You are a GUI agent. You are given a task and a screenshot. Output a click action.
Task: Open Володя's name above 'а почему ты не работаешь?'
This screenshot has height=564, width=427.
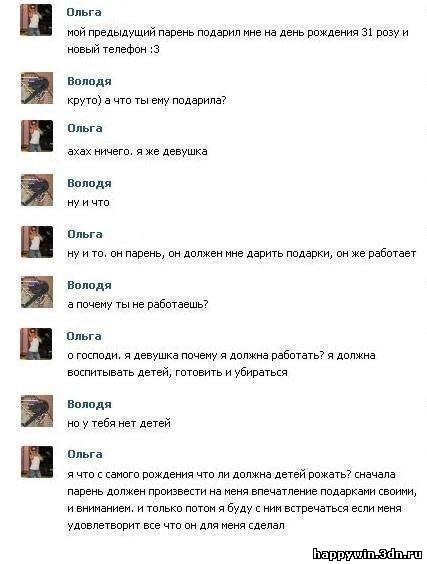(89, 285)
